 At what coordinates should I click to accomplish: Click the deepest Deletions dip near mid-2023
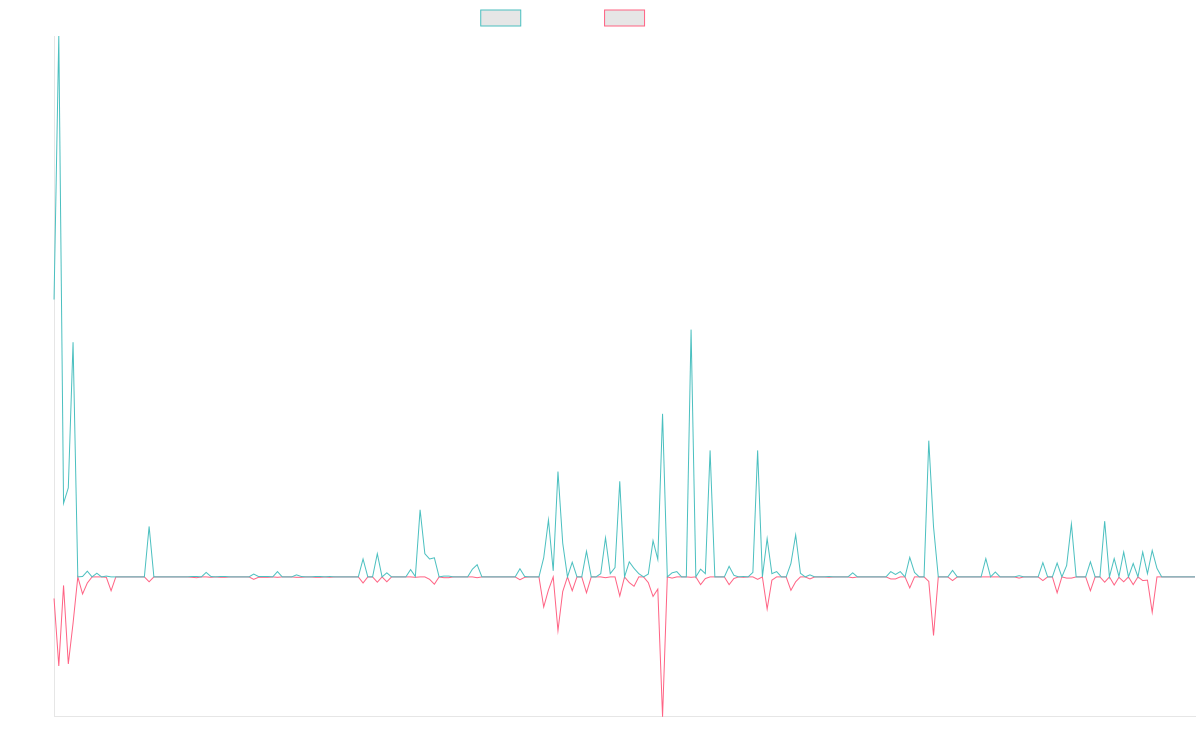(x=663, y=714)
